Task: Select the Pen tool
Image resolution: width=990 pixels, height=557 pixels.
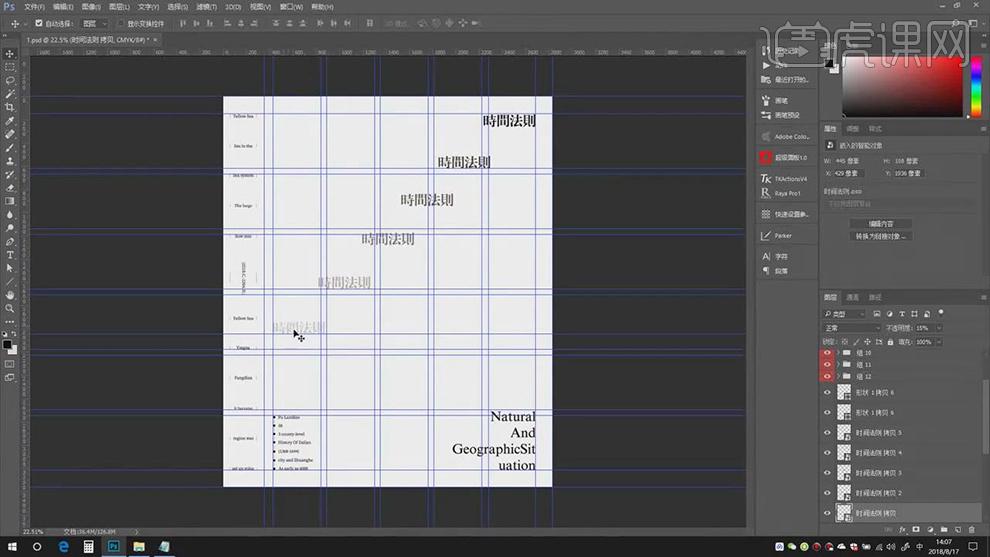Action: 9,241
